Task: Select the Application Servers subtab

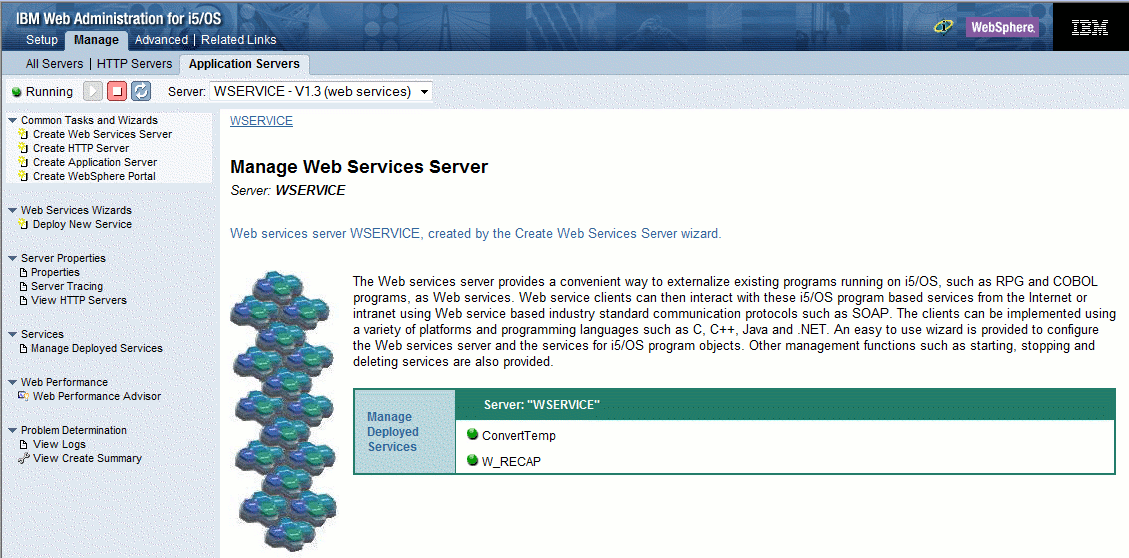Action: click(x=244, y=64)
